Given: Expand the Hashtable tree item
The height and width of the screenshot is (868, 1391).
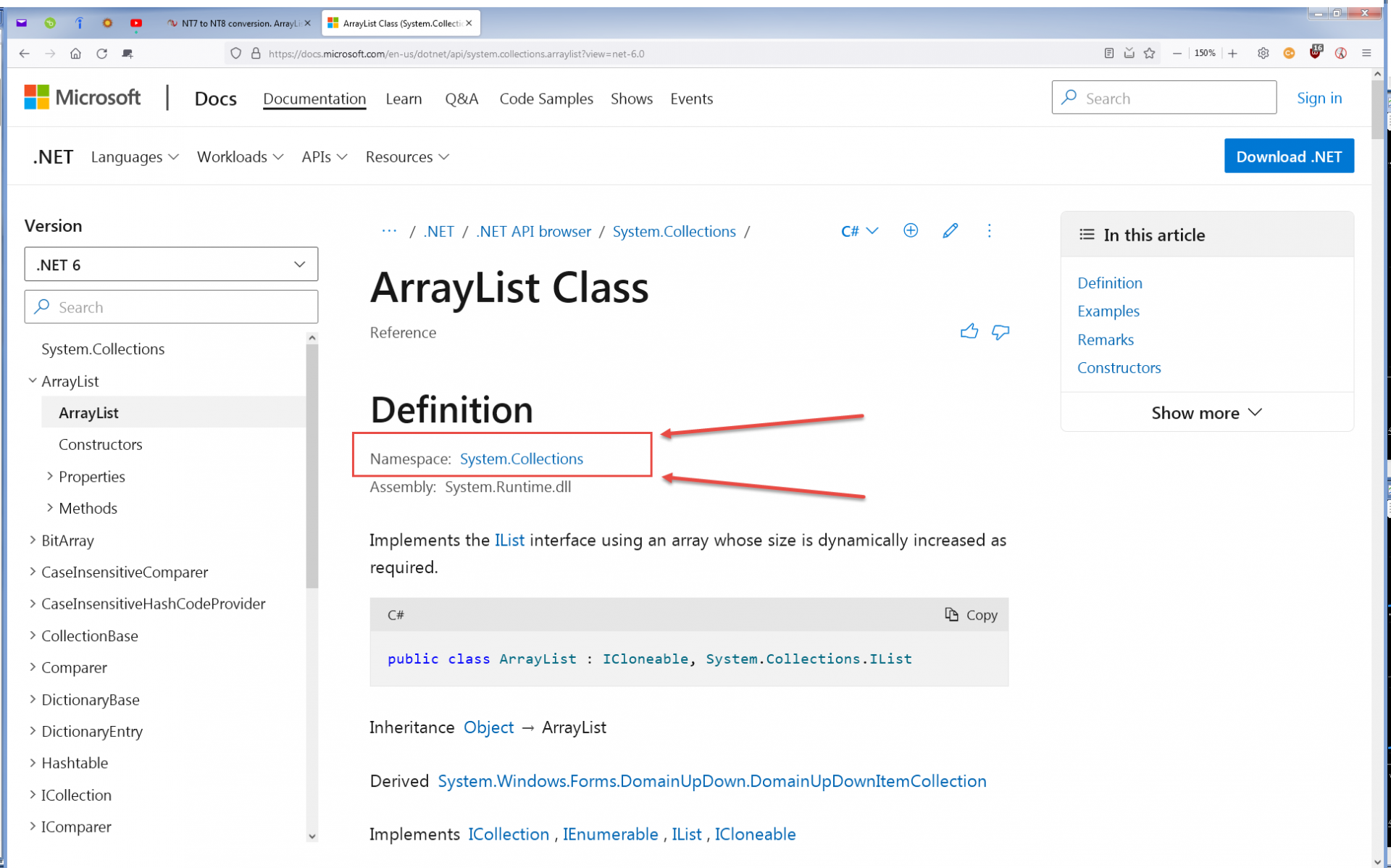Looking at the screenshot, I should tap(33, 762).
